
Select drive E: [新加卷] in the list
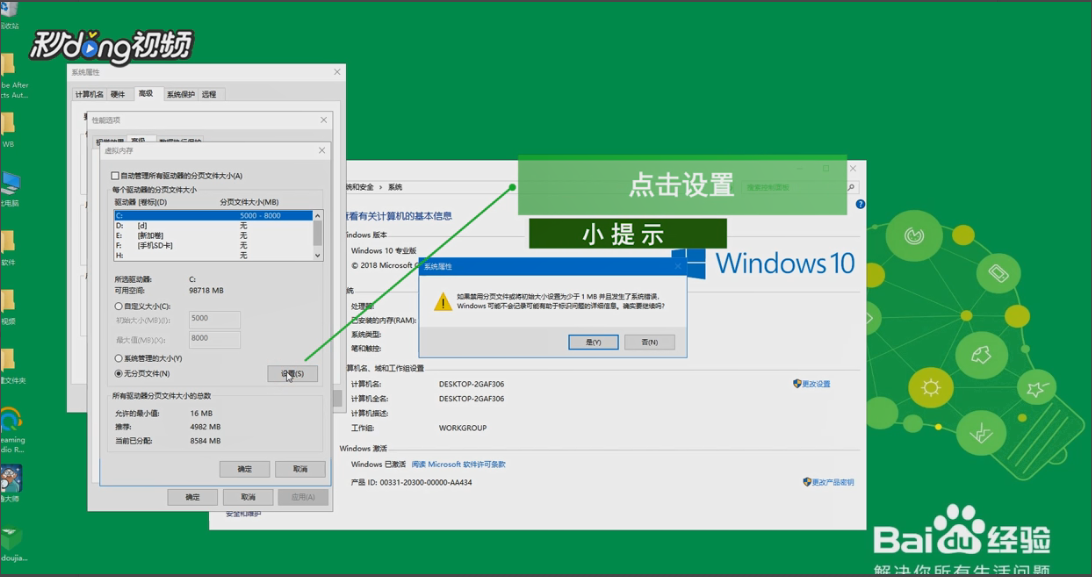point(213,235)
